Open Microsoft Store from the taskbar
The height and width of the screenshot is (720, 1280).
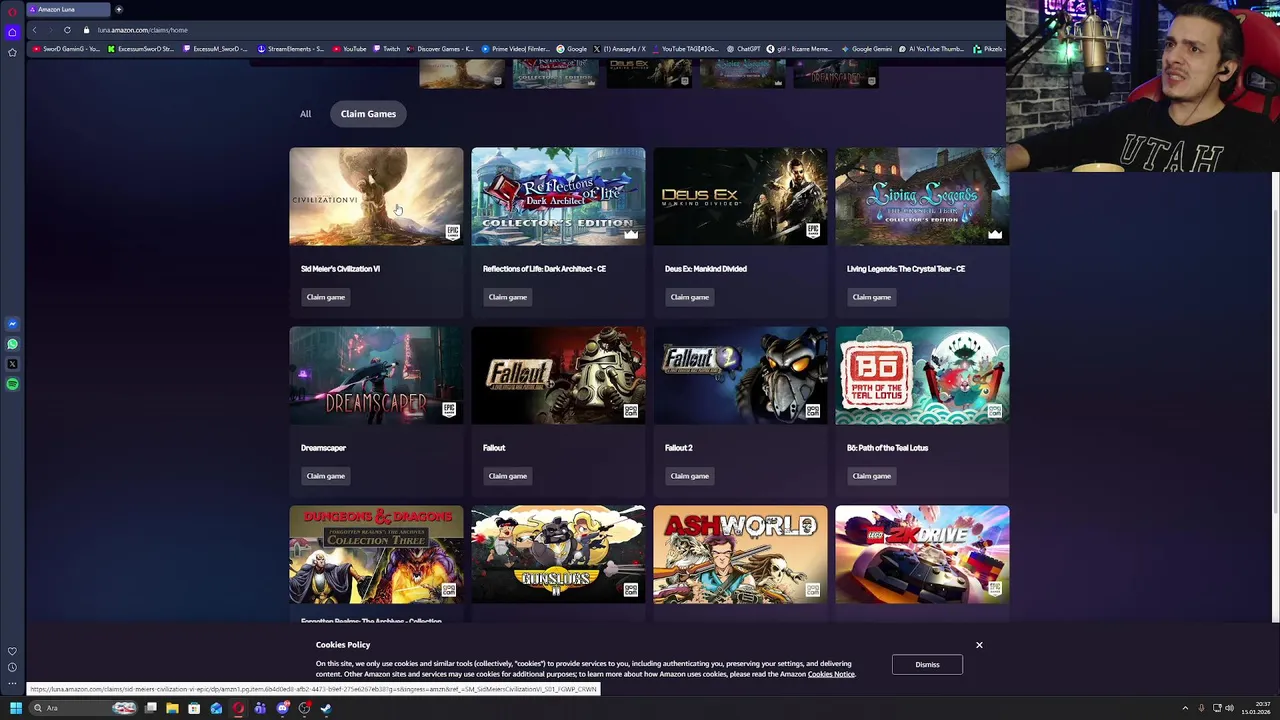pos(194,708)
